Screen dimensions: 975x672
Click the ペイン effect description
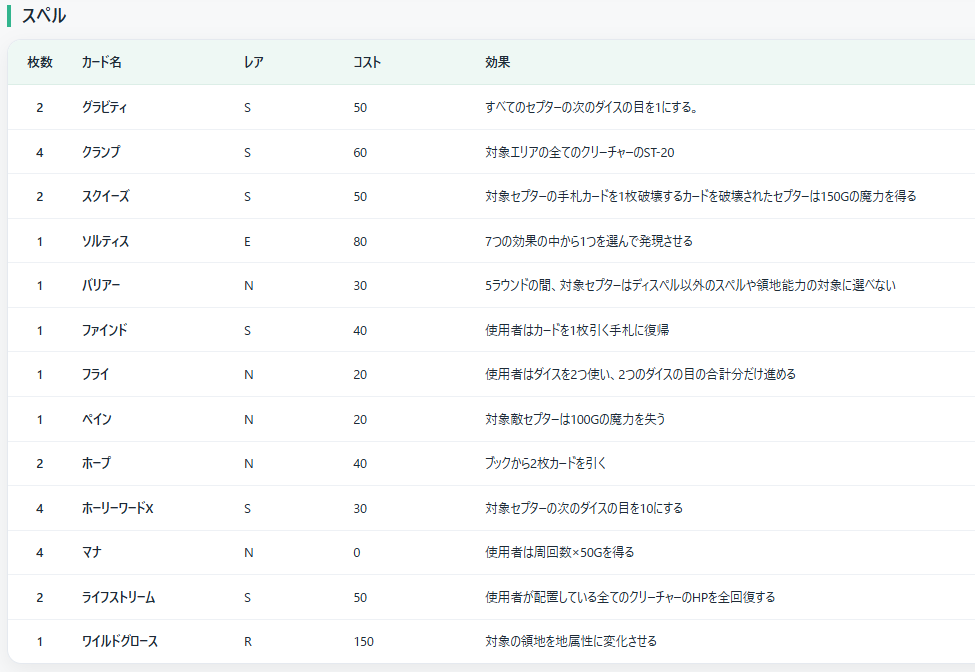[x=575, y=419]
